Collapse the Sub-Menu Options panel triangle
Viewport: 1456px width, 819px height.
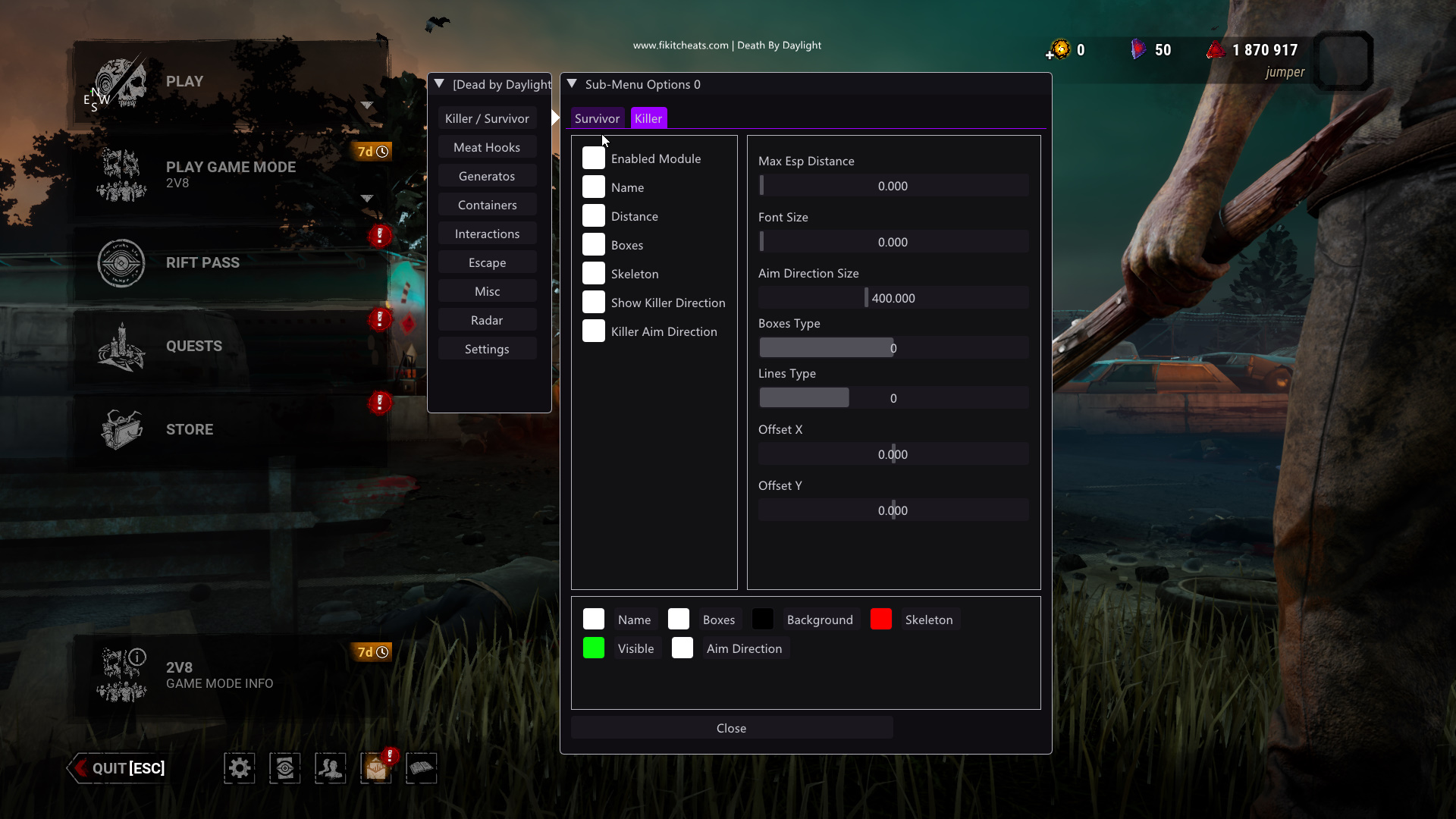coord(573,84)
